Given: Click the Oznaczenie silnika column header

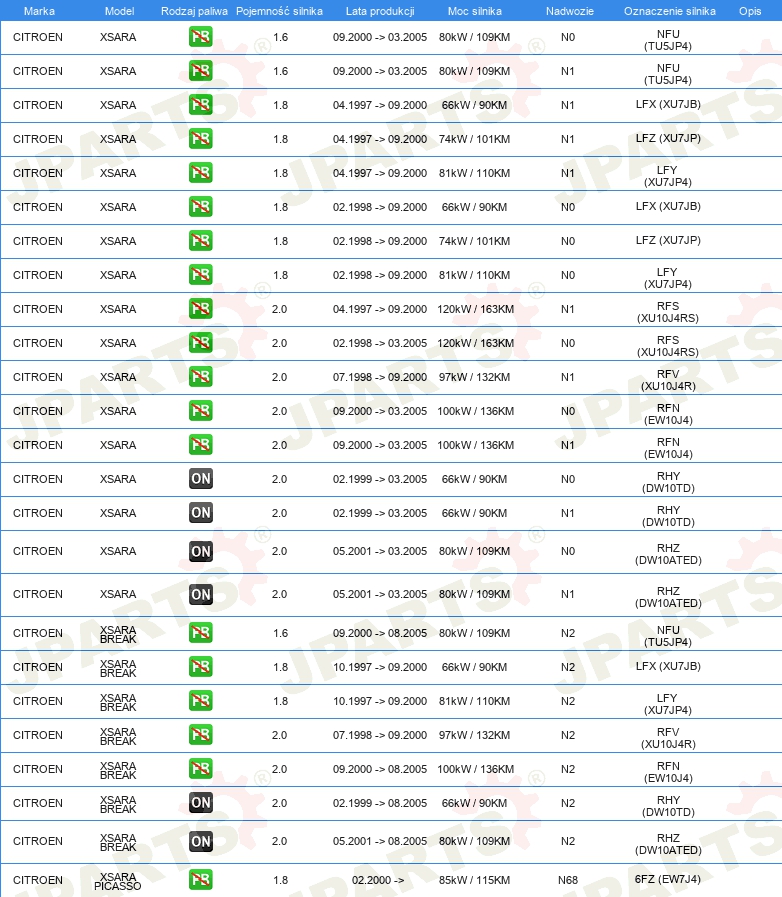Looking at the screenshot, I should (x=669, y=11).
